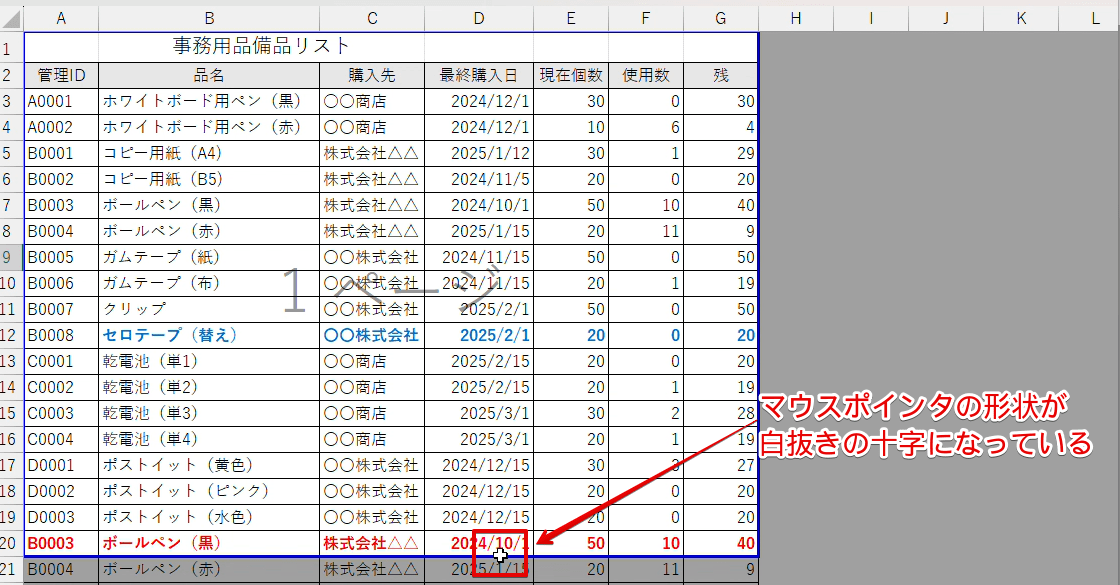1120x585 pixels.
Task: Select the 購入先 header cell
Action: [x=371, y=73]
